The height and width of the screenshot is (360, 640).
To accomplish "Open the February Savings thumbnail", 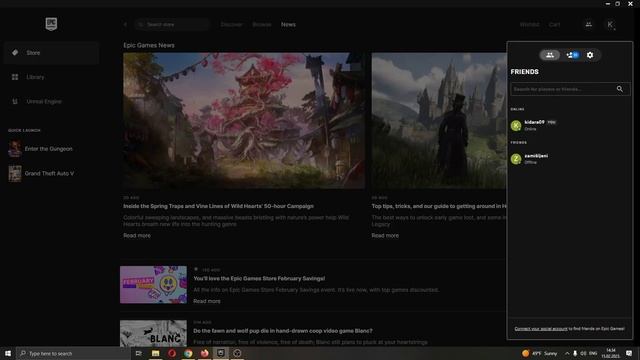I will [153, 284].
